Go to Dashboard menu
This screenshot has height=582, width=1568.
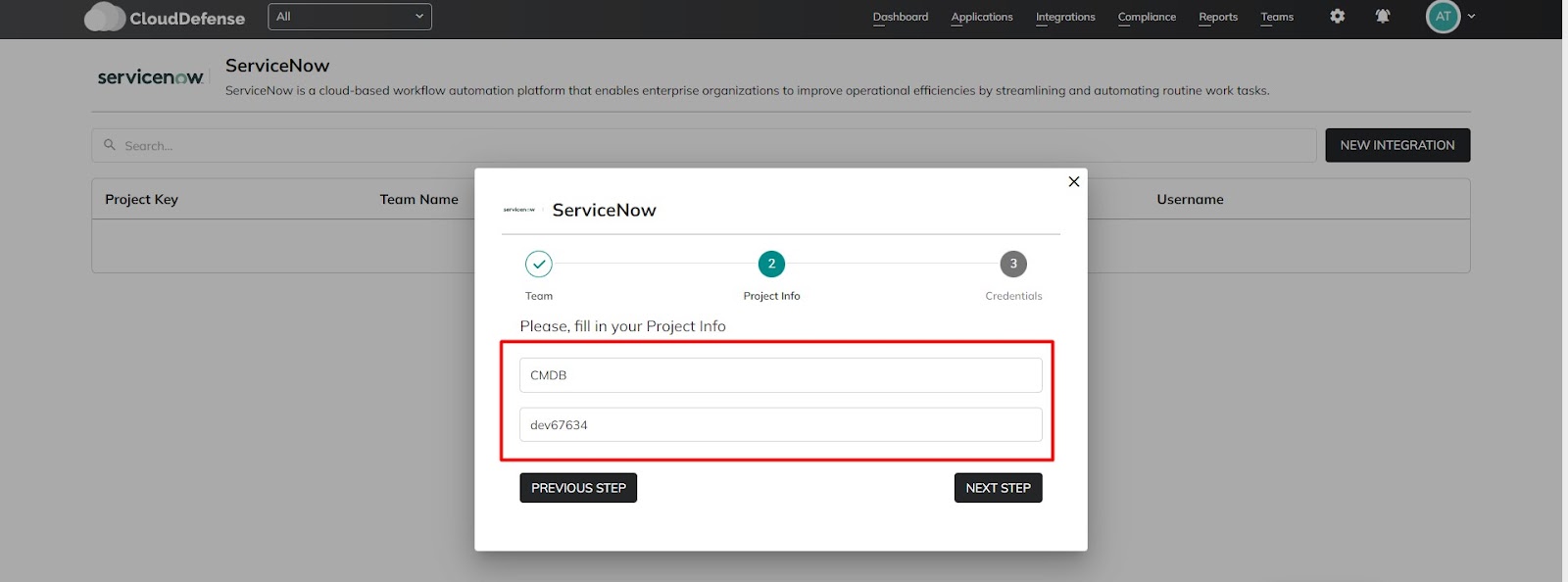[x=901, y=17]
